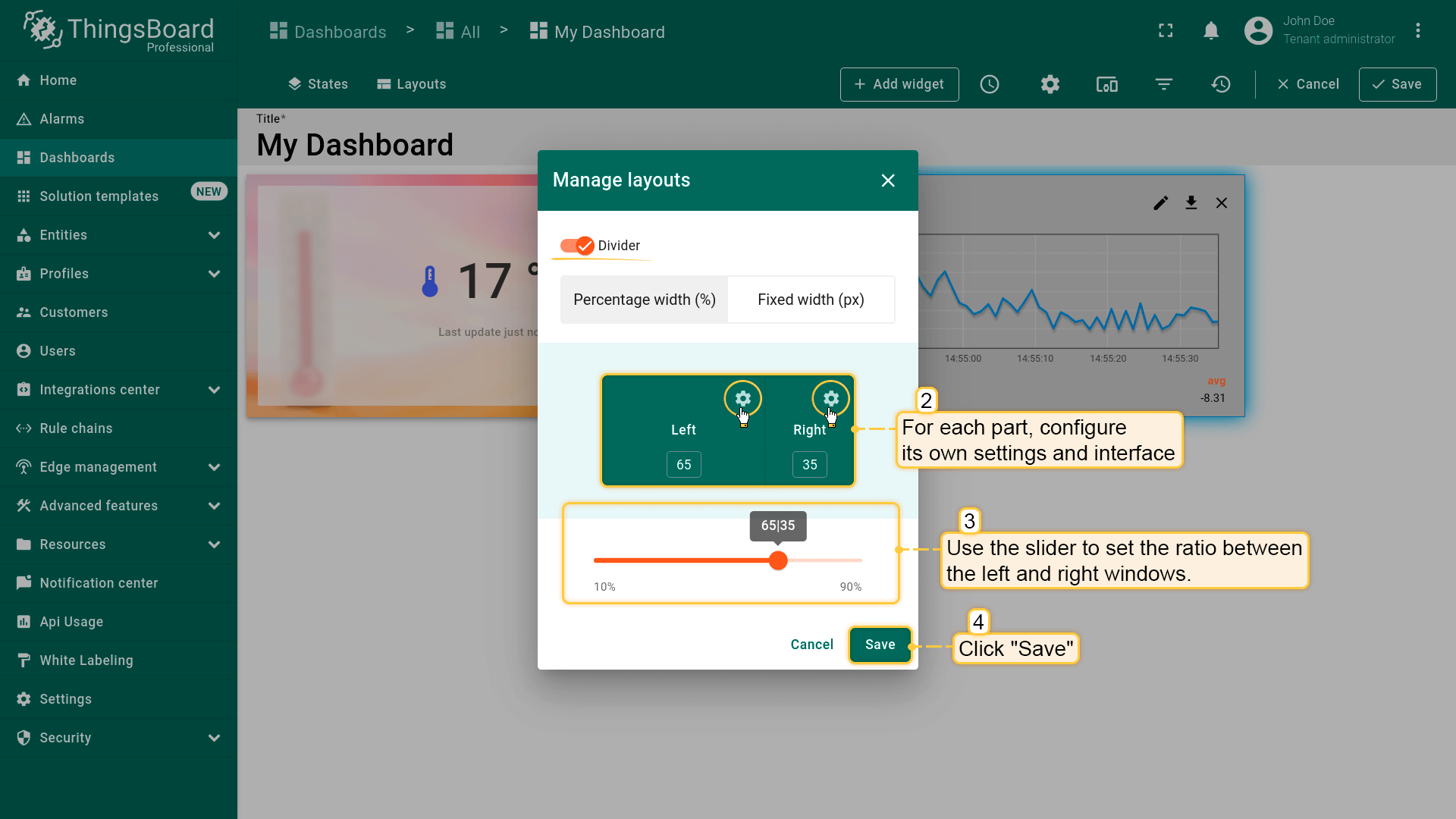
Task: Open John Doe user avatar
Action: click(1258, 30)
